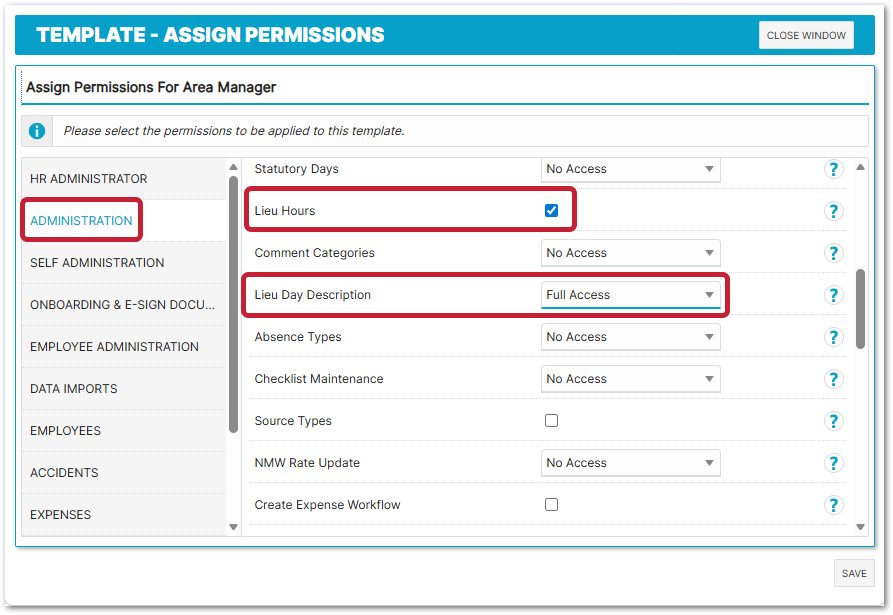Expand the Absence Types access dropdown
The width and height of the screenshot is (893, 615).
630,337
